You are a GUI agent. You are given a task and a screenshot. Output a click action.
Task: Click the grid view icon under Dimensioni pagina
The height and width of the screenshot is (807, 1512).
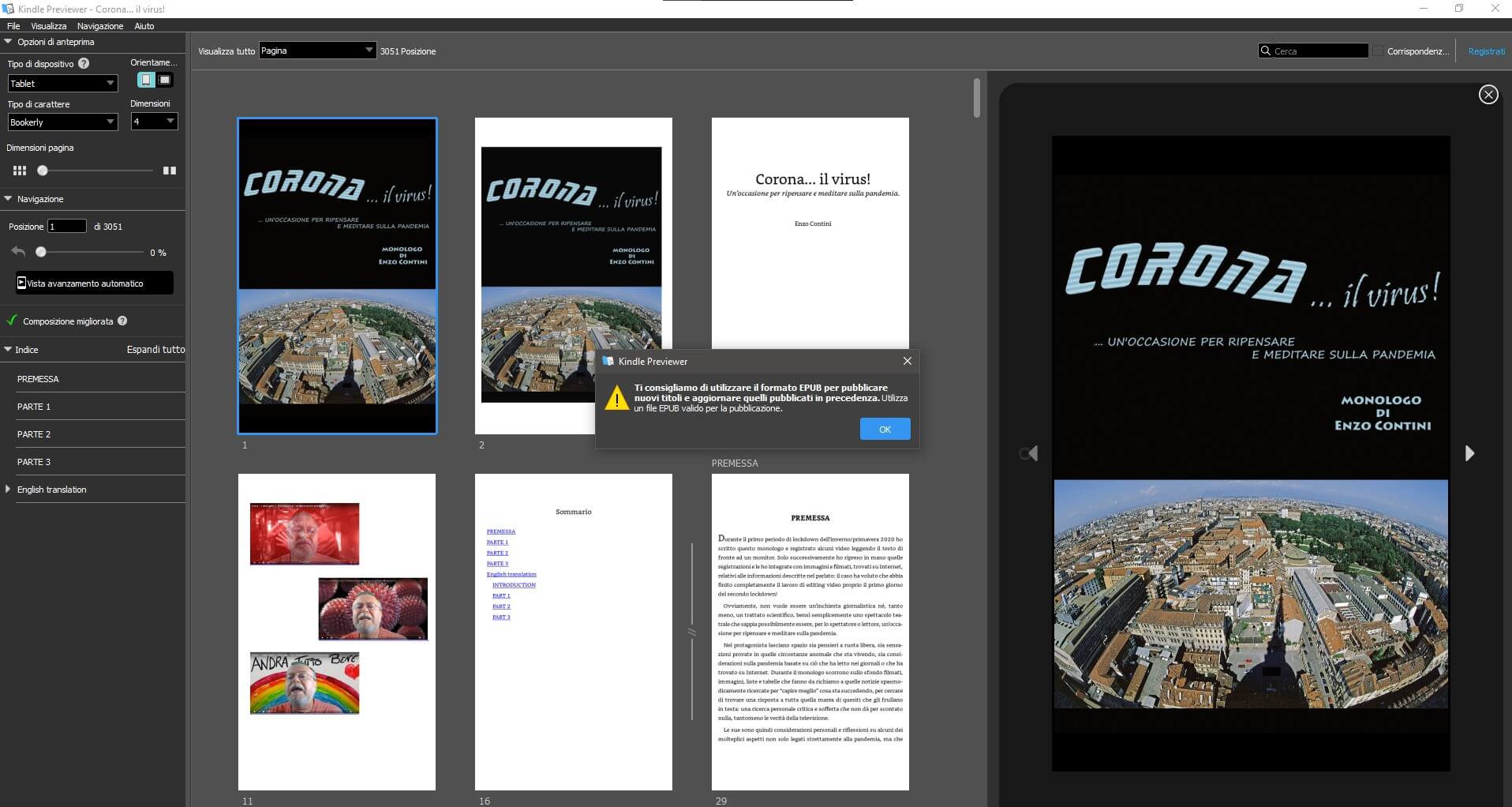(20, 171)
